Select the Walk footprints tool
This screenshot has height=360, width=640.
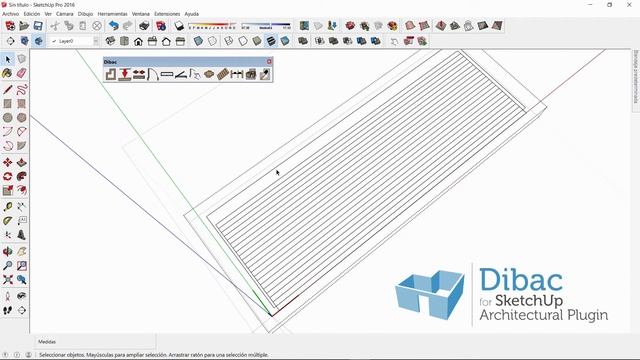pos(8,310)
